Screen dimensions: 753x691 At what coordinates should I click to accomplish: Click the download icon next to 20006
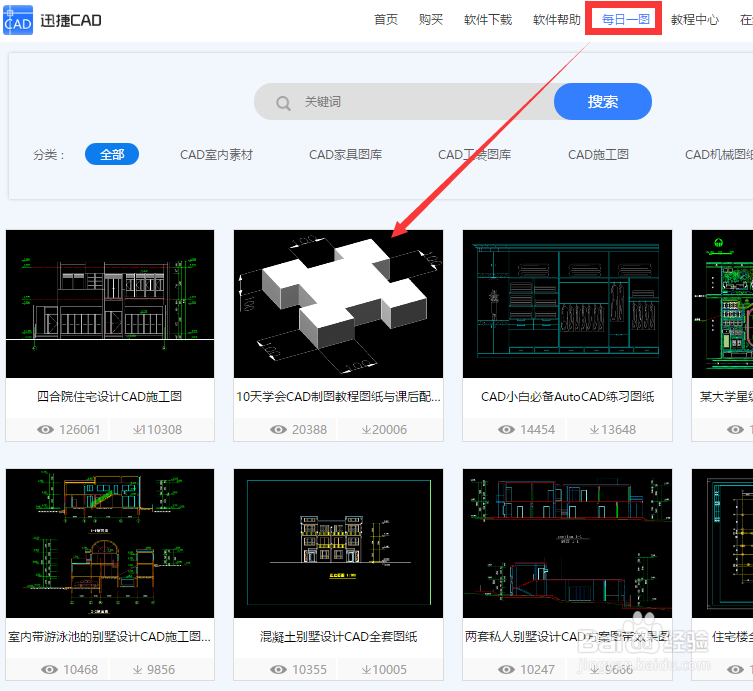366,430
